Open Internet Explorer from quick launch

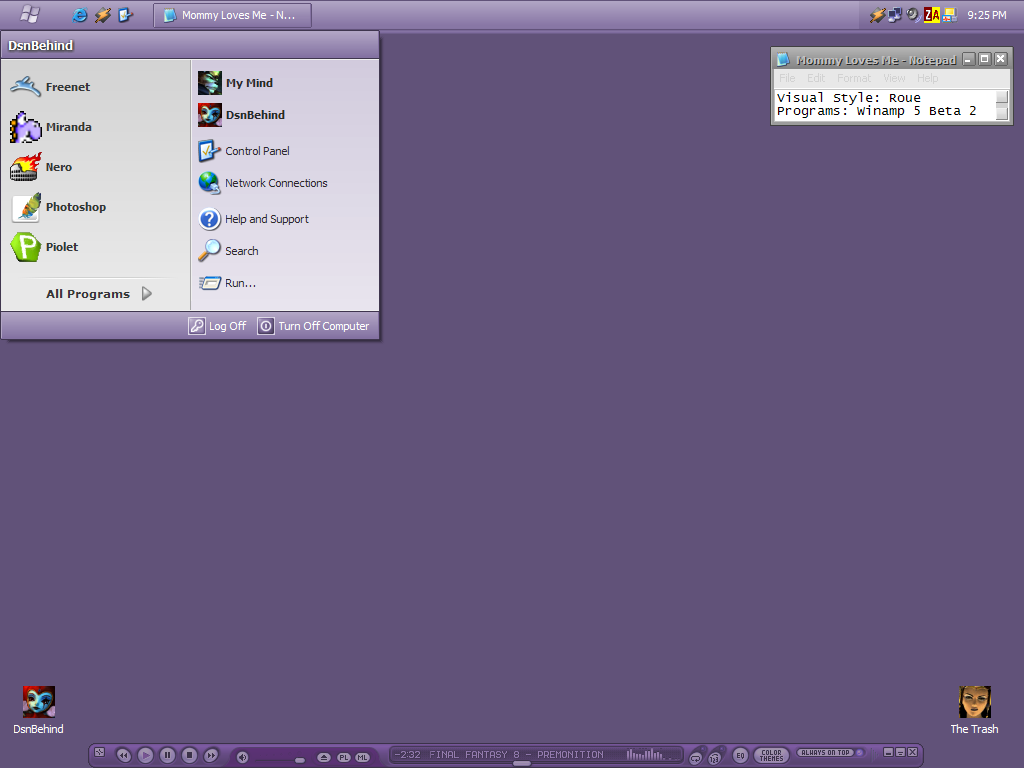tap(80, 15)
